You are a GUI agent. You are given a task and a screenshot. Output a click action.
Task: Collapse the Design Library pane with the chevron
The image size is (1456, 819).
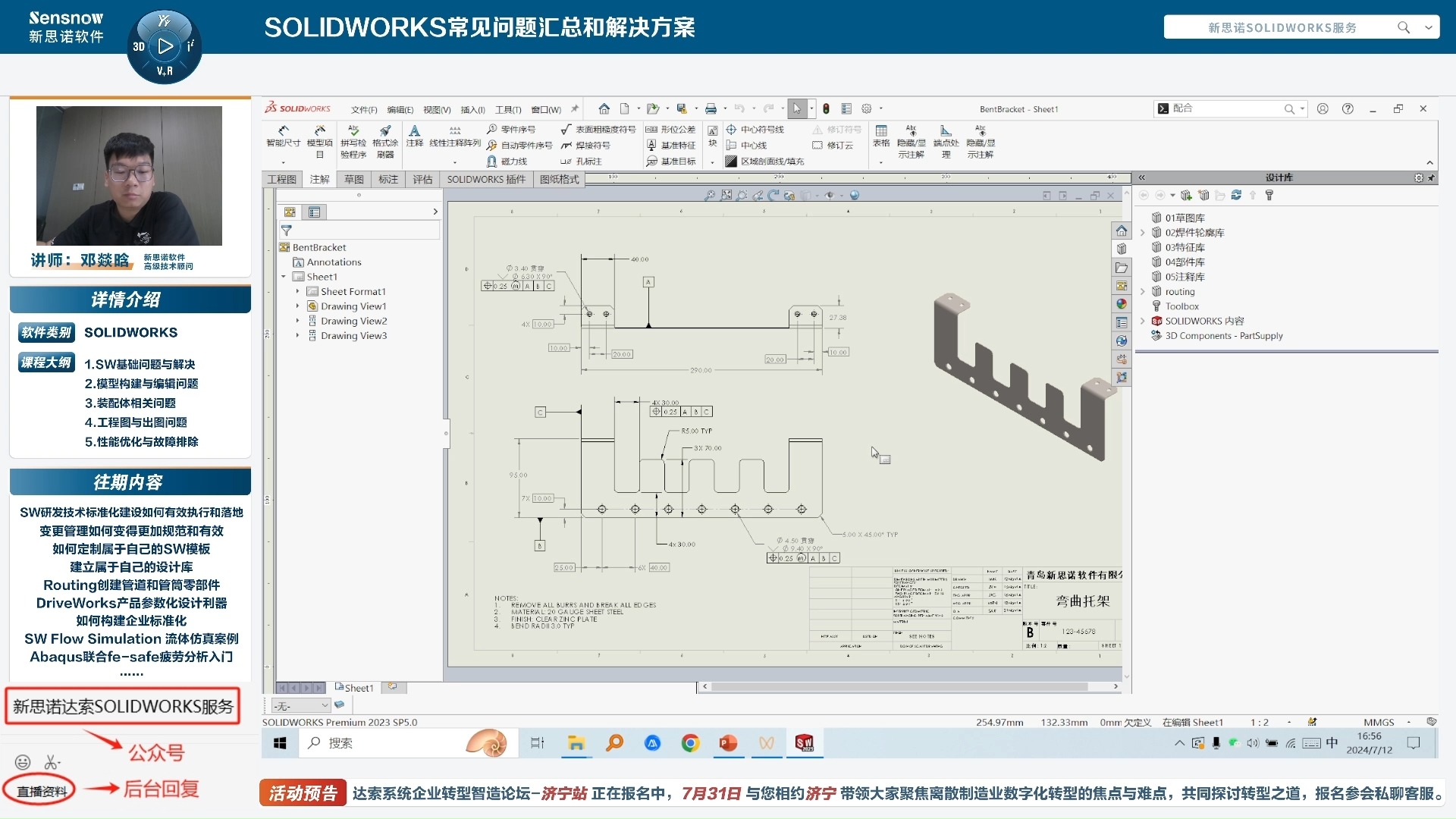point(1142,177)
